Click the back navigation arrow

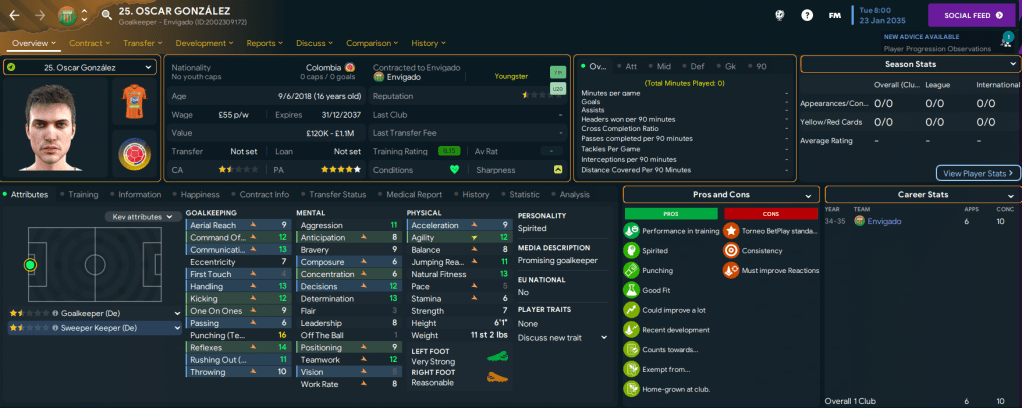(x=16, y=15)
